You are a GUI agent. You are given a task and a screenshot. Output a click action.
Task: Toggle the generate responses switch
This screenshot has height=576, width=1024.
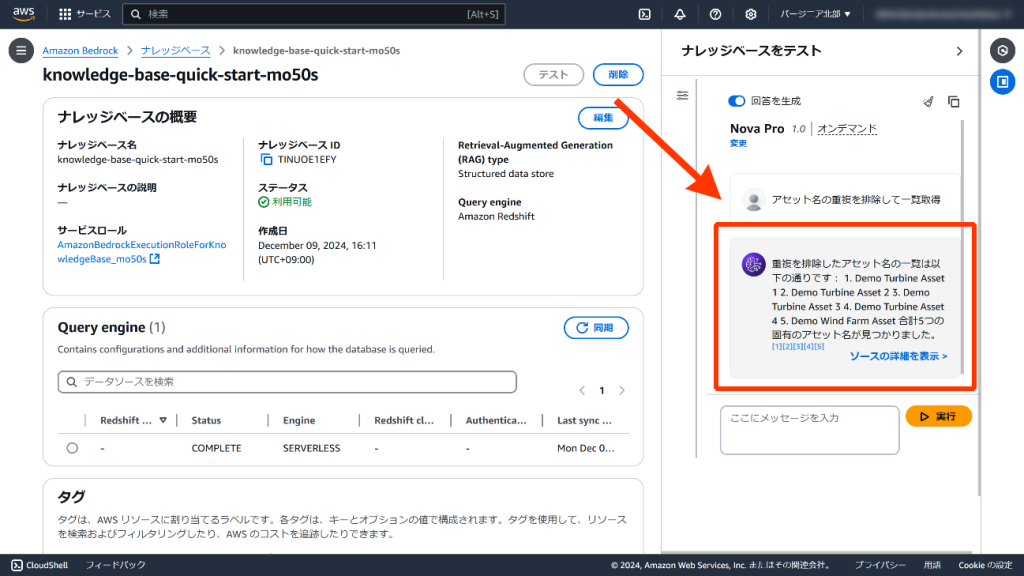click(736, 101)
